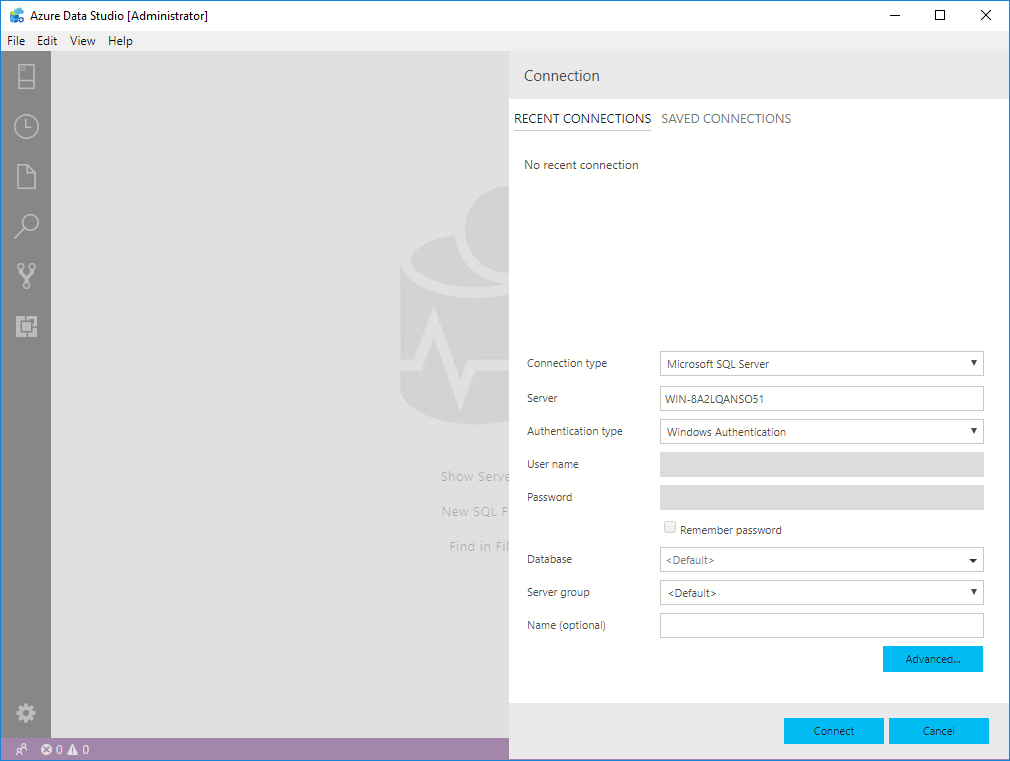Click the "Database" field label
This screenshot has width=1010, height=761.
pyautogui.click(x=549, y=559)
